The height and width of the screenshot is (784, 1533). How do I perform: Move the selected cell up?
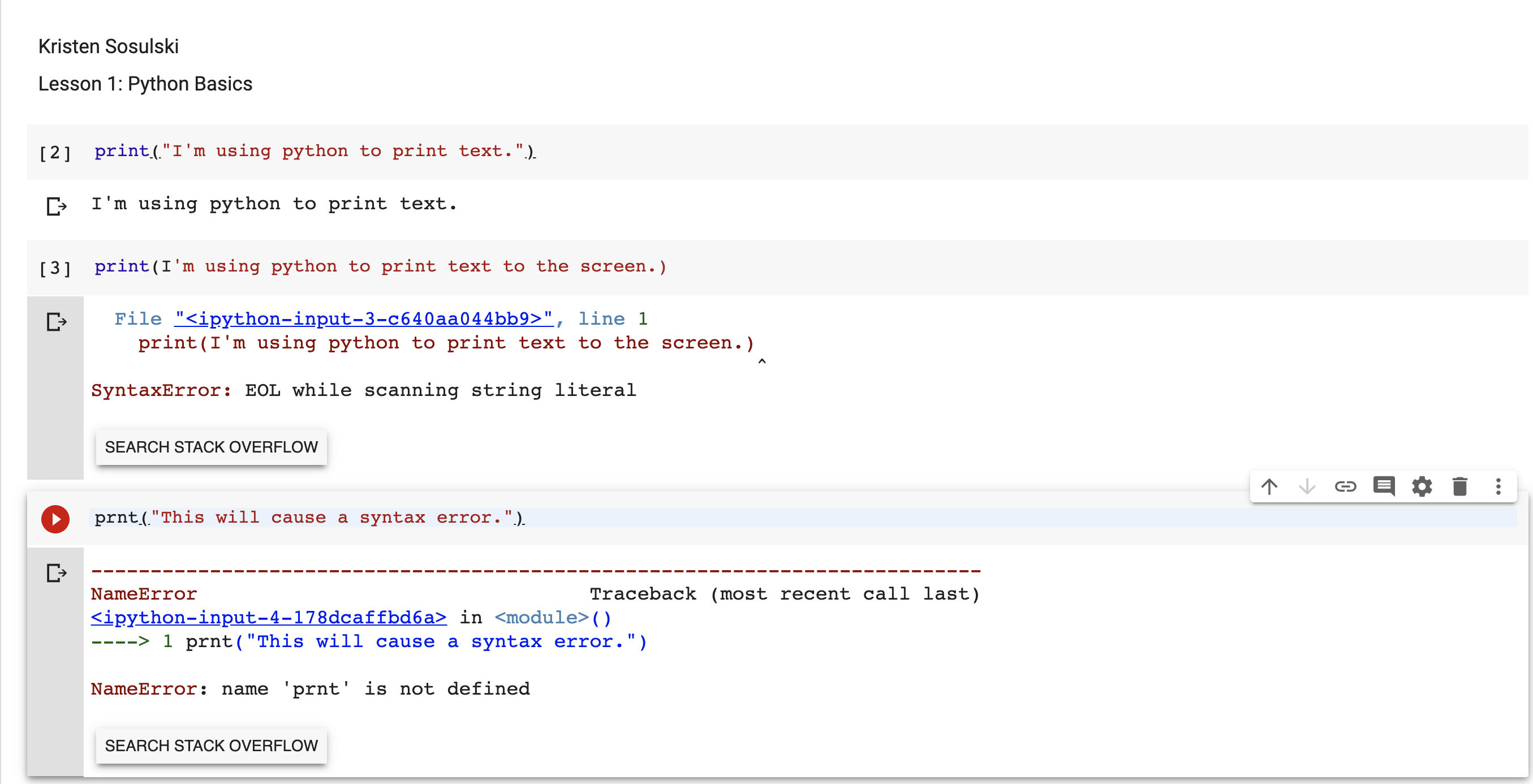tap(1269, 486)
